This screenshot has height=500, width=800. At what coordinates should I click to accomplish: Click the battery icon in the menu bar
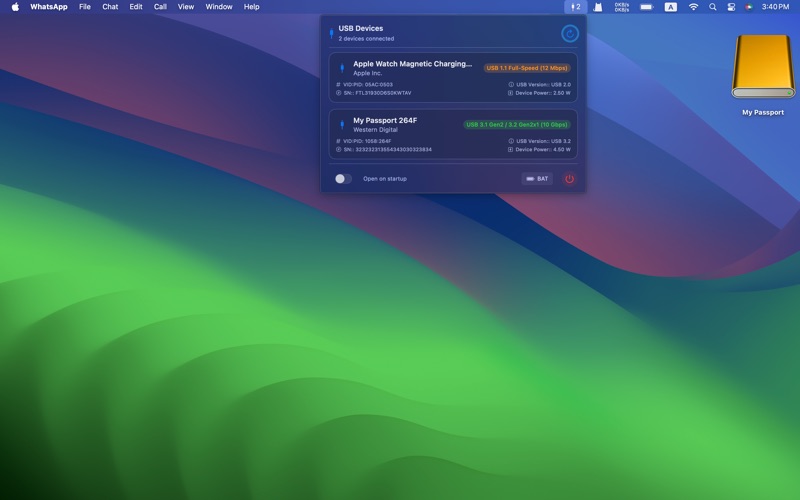point(647,7)
